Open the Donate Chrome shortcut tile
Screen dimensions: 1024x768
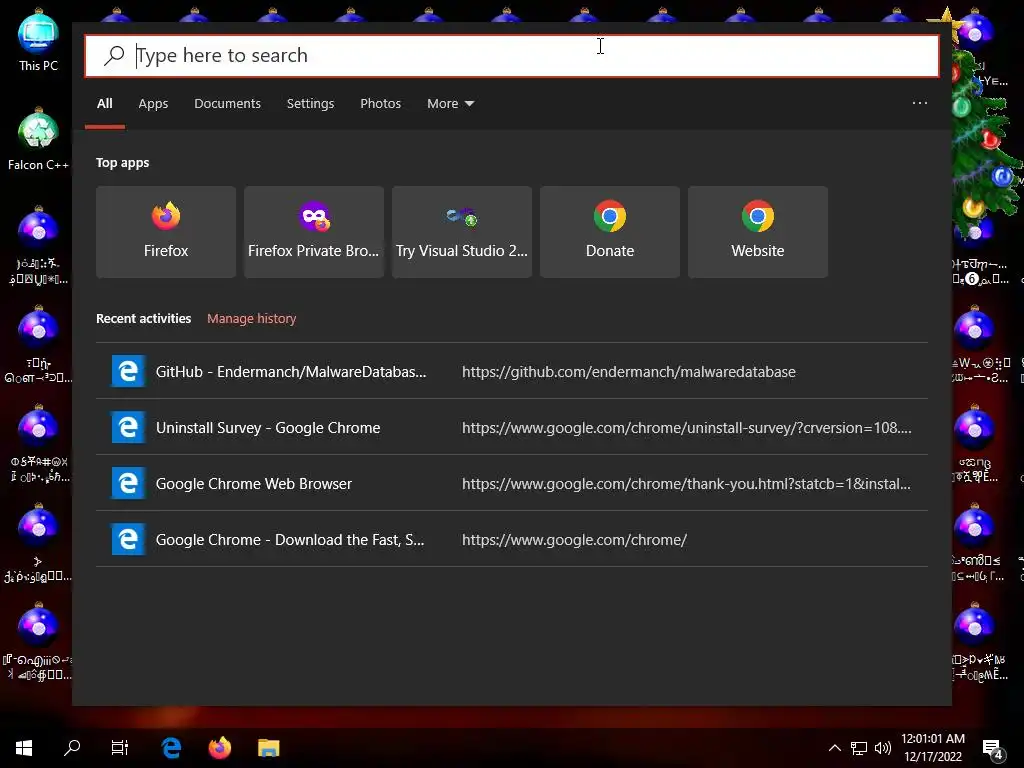(x=610, y=232)
